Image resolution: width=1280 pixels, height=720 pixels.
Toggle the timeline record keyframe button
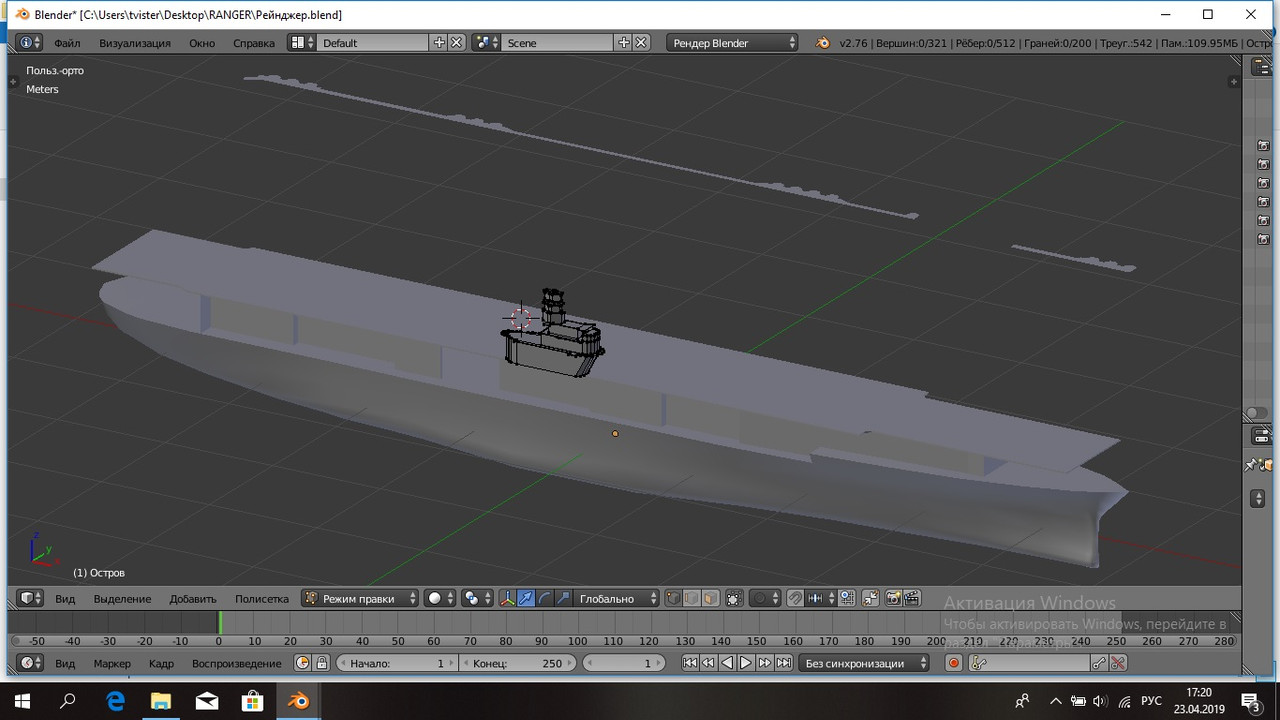(954, 663)
